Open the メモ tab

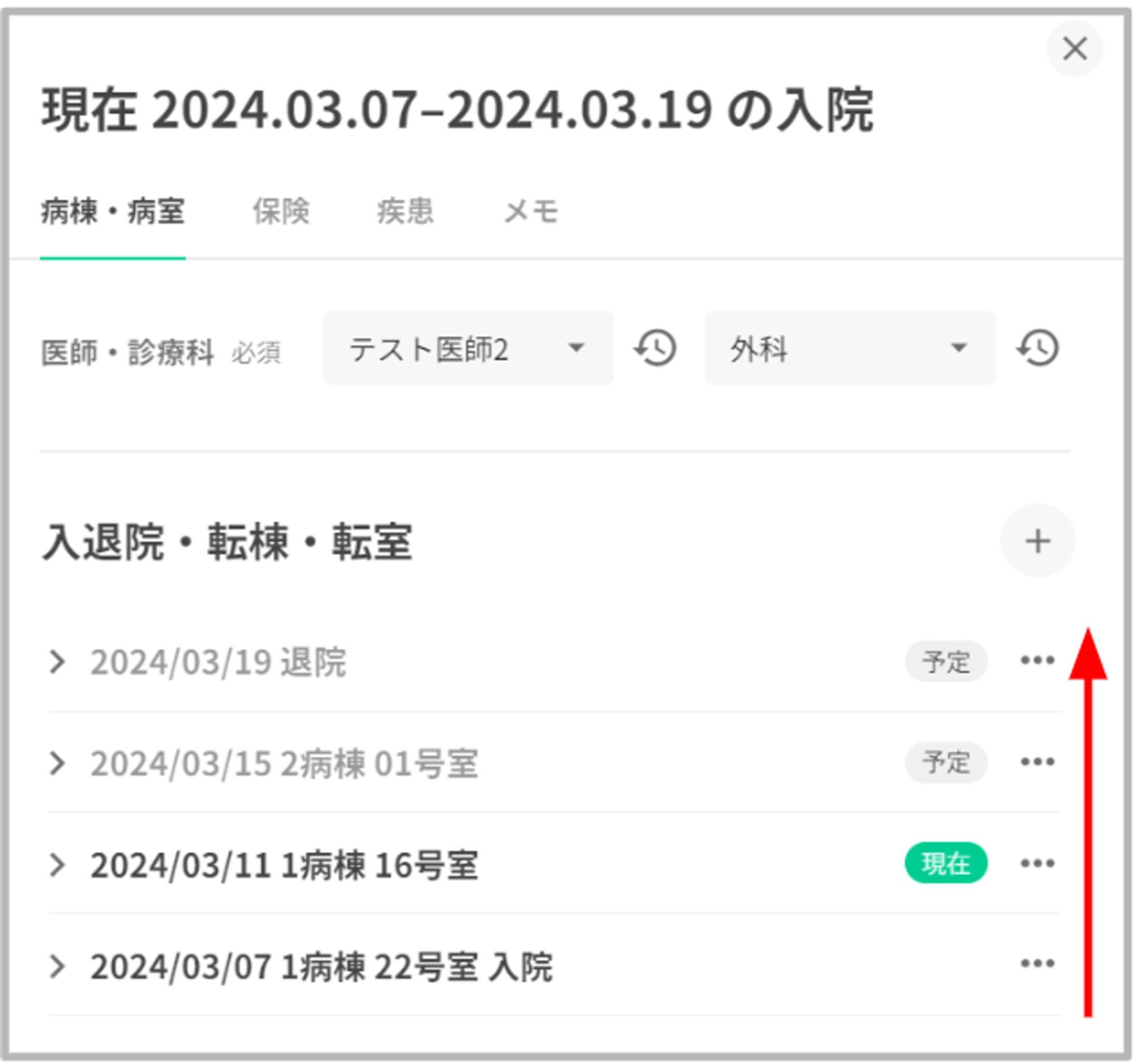point(531,211)
